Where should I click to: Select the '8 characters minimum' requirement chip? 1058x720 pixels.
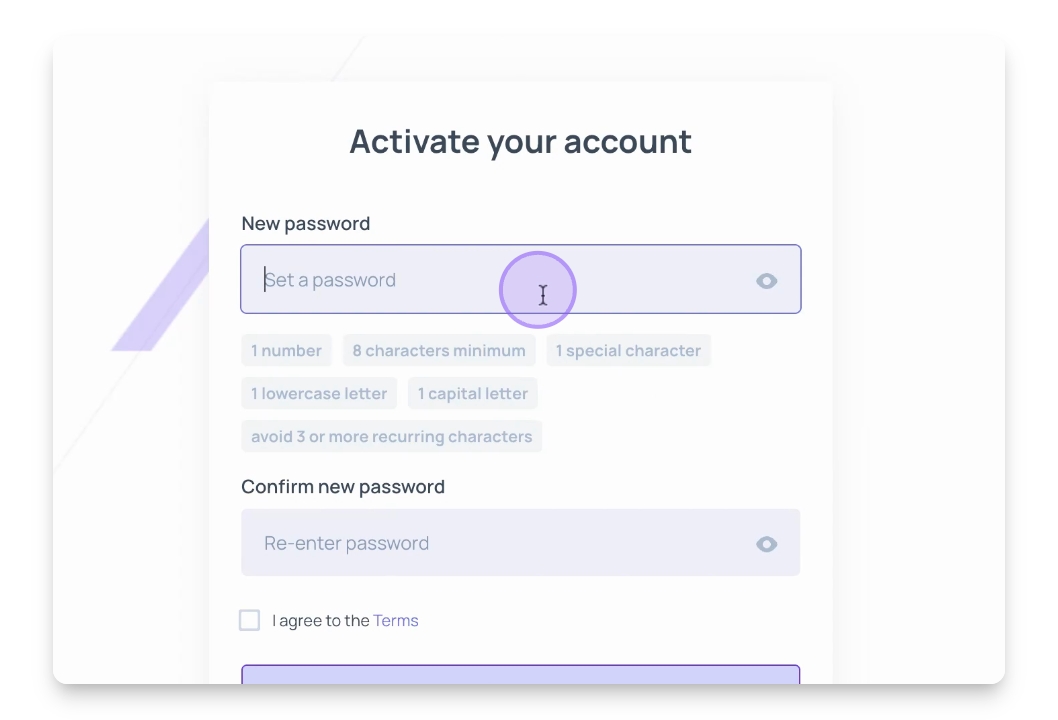pyautogui.click(x=438, y=351)
